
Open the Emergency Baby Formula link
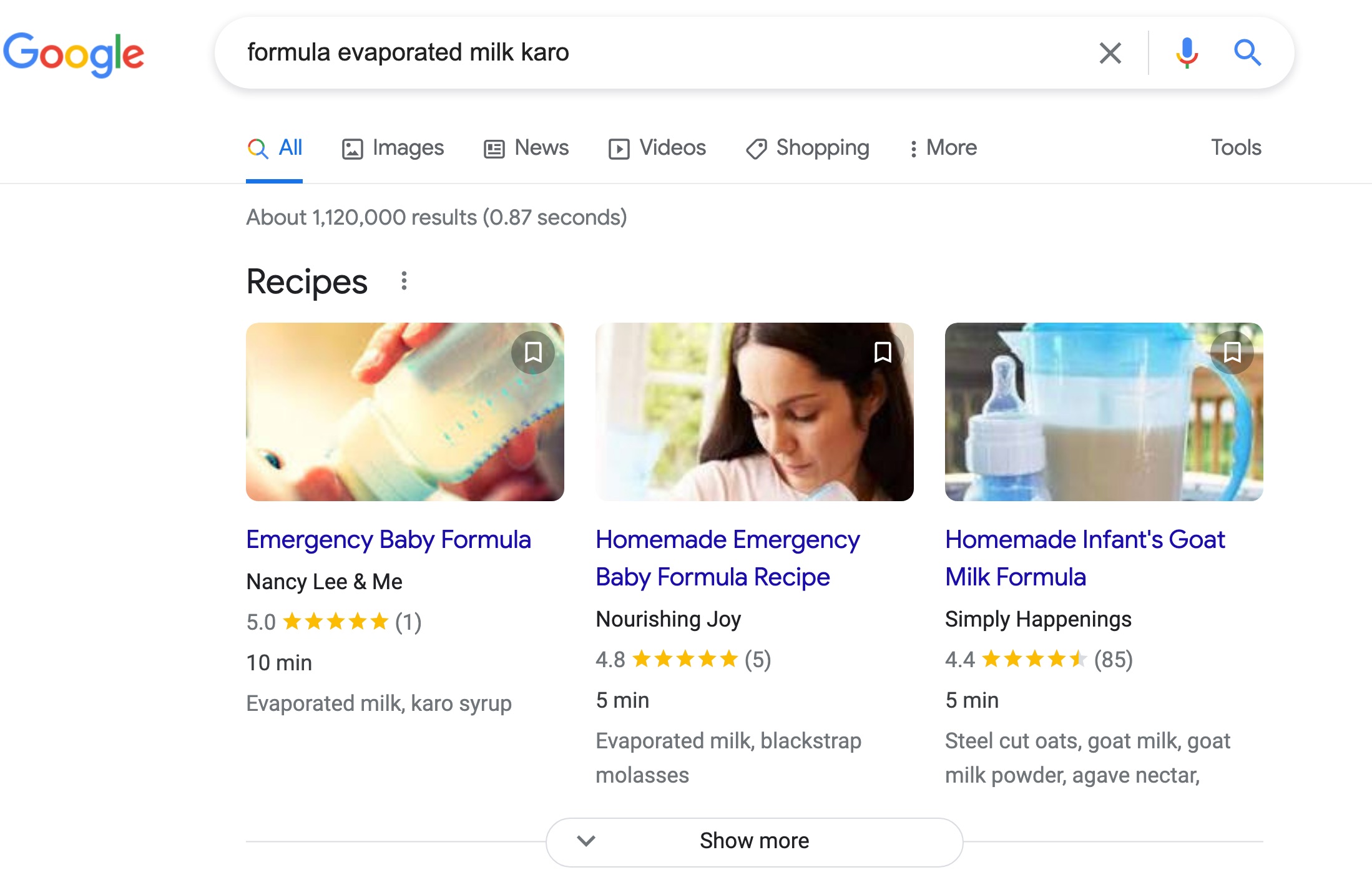388,540
